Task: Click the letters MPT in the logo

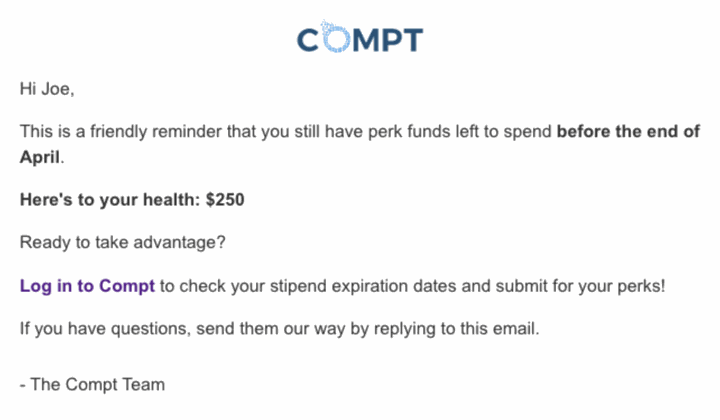Action: tap(388, 40)
